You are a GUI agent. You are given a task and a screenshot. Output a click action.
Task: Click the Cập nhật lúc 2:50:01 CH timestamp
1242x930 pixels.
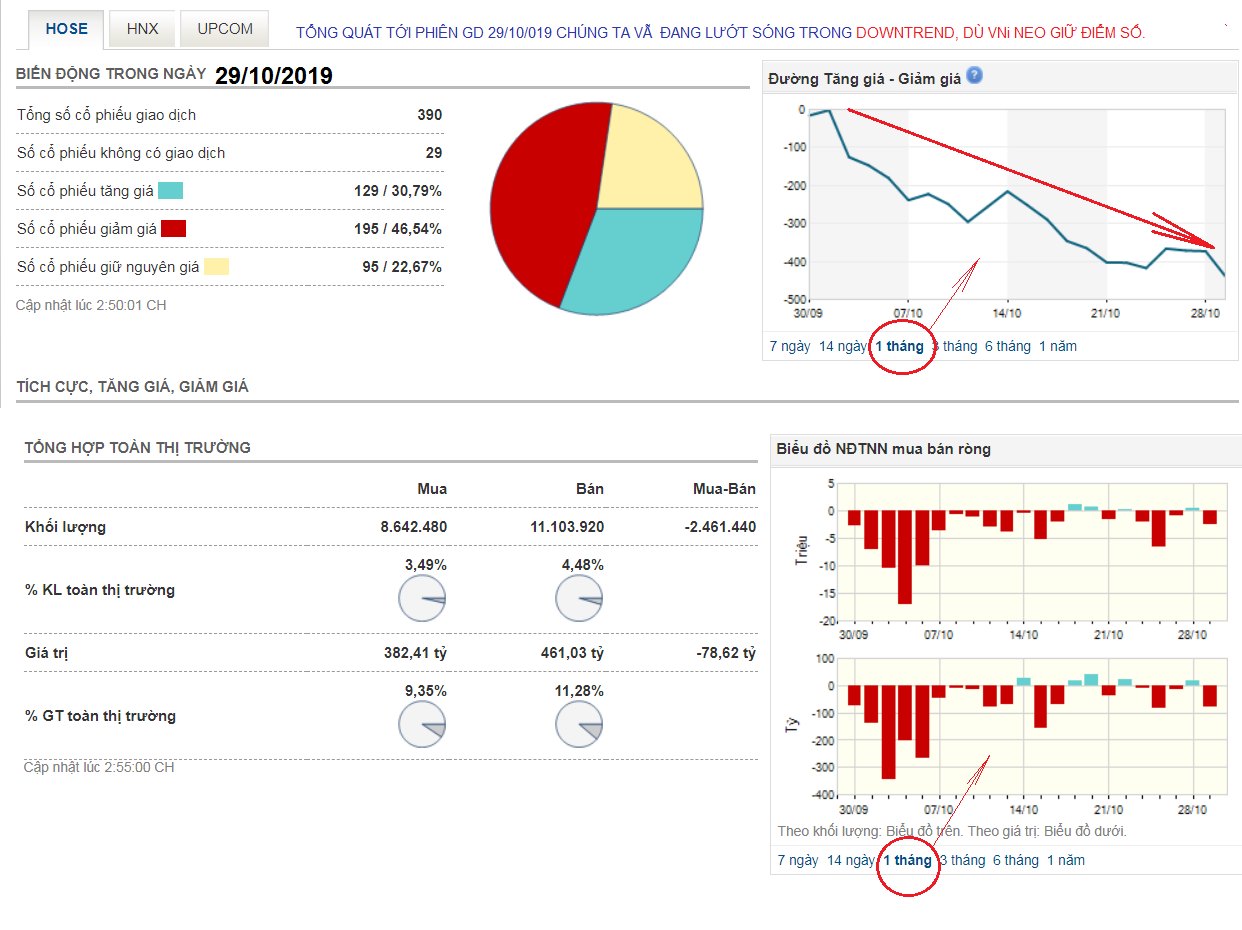click(91, 305)
